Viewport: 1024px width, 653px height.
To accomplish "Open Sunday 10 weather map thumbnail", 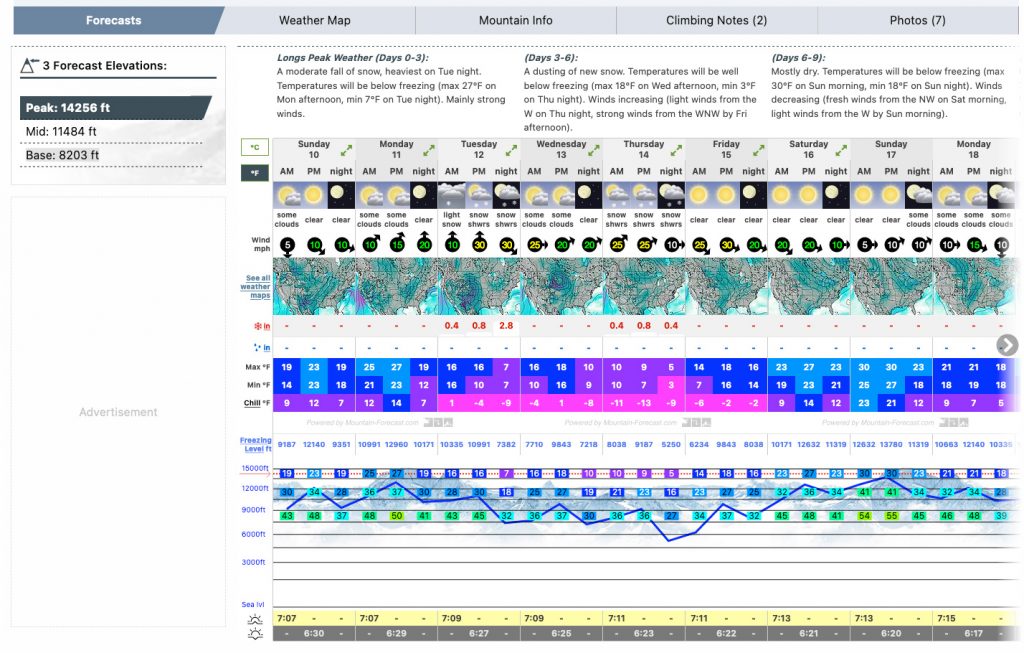I will point(314,287).
